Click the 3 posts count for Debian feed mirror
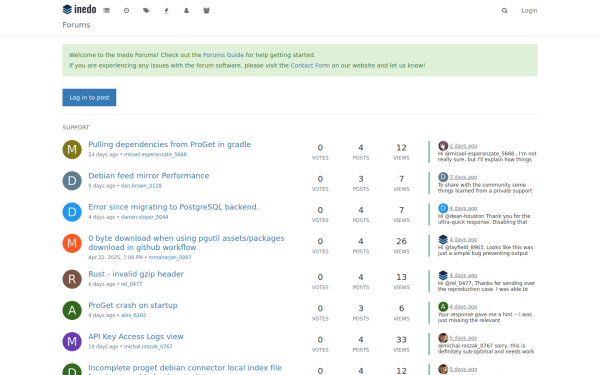 point(361,179)
